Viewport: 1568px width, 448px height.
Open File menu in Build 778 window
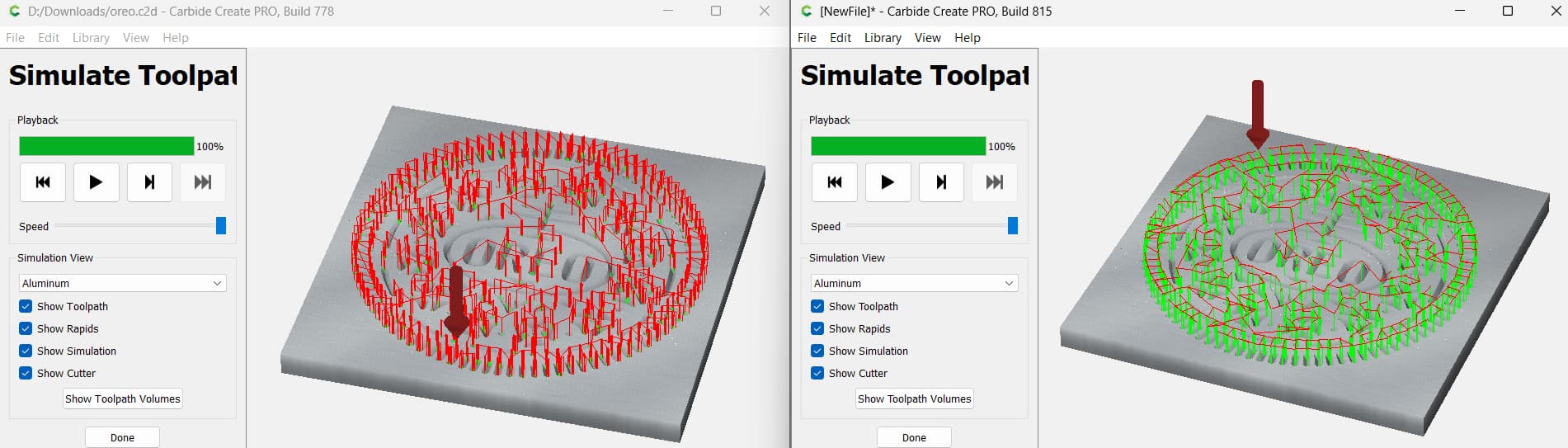[15, 38]
